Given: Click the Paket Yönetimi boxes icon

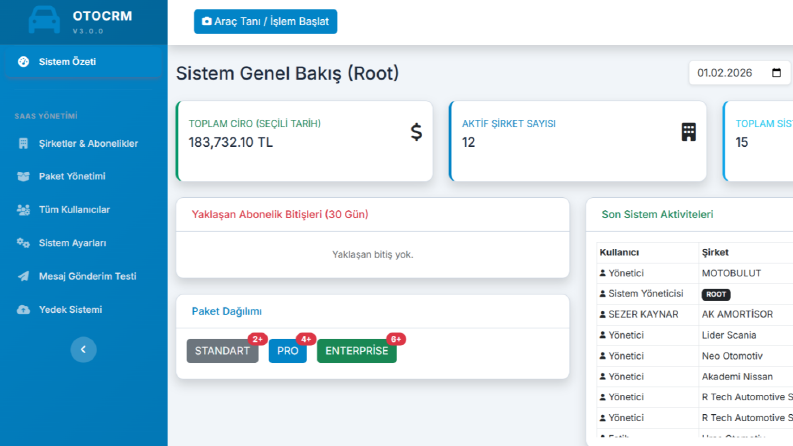Looking at the screenshot, I should (x=23, y=176).
